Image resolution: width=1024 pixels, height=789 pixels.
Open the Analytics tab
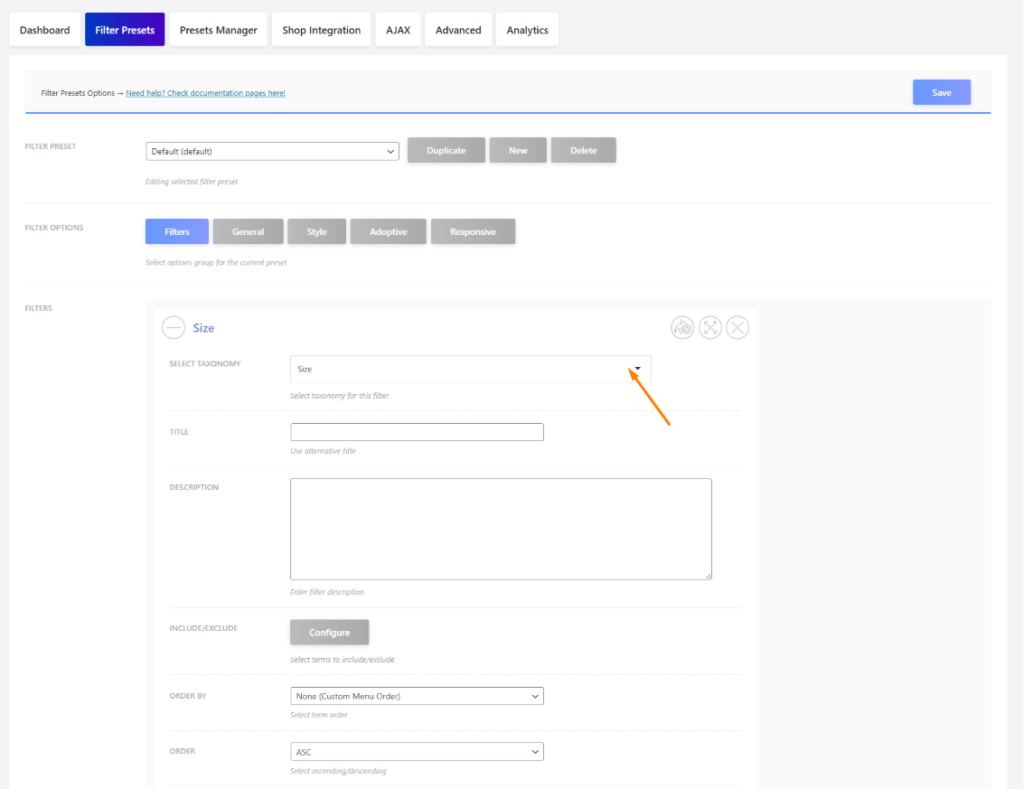[x=527, y=29]
